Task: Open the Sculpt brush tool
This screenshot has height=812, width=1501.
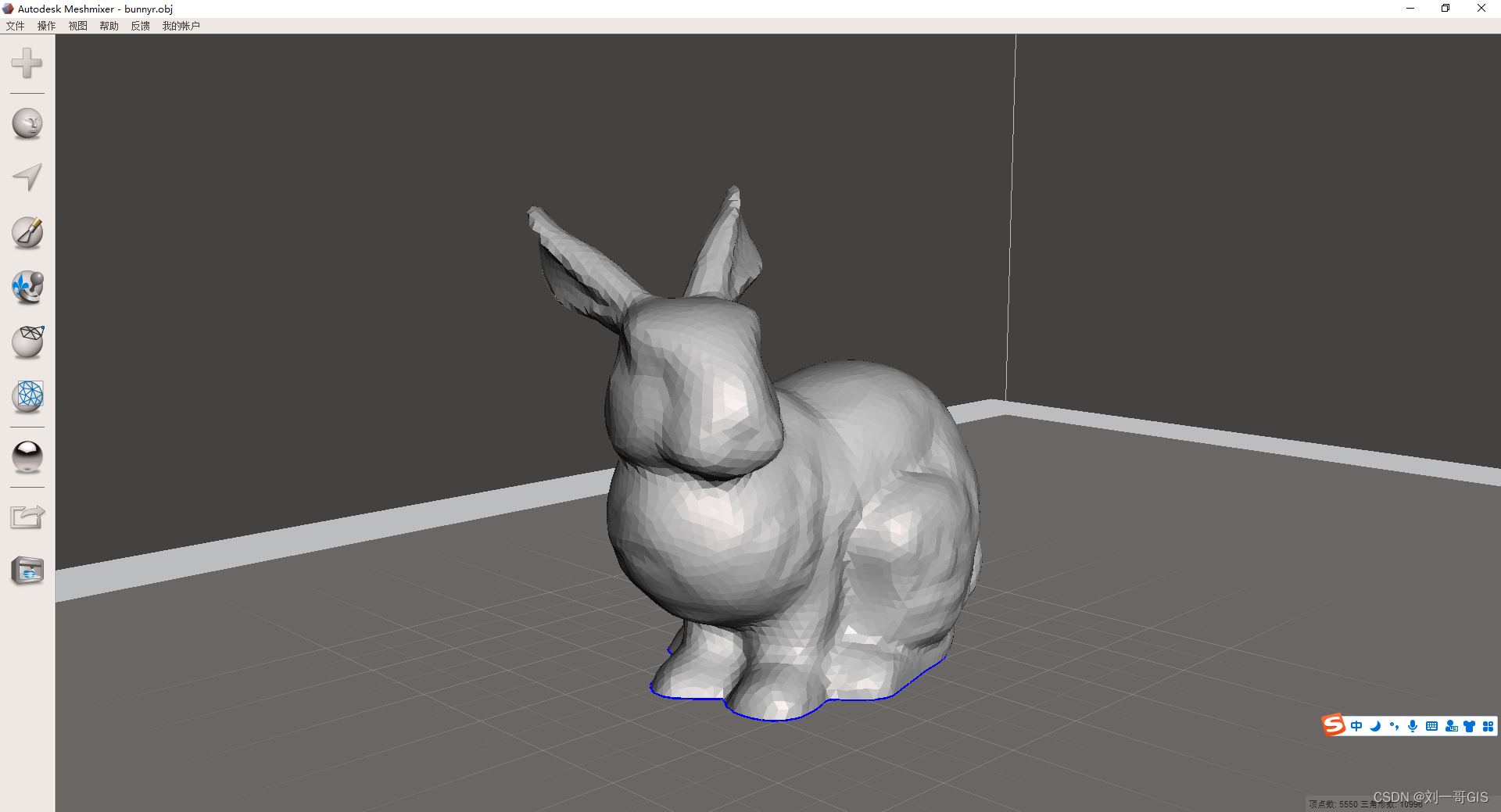Action: point(27,232)
